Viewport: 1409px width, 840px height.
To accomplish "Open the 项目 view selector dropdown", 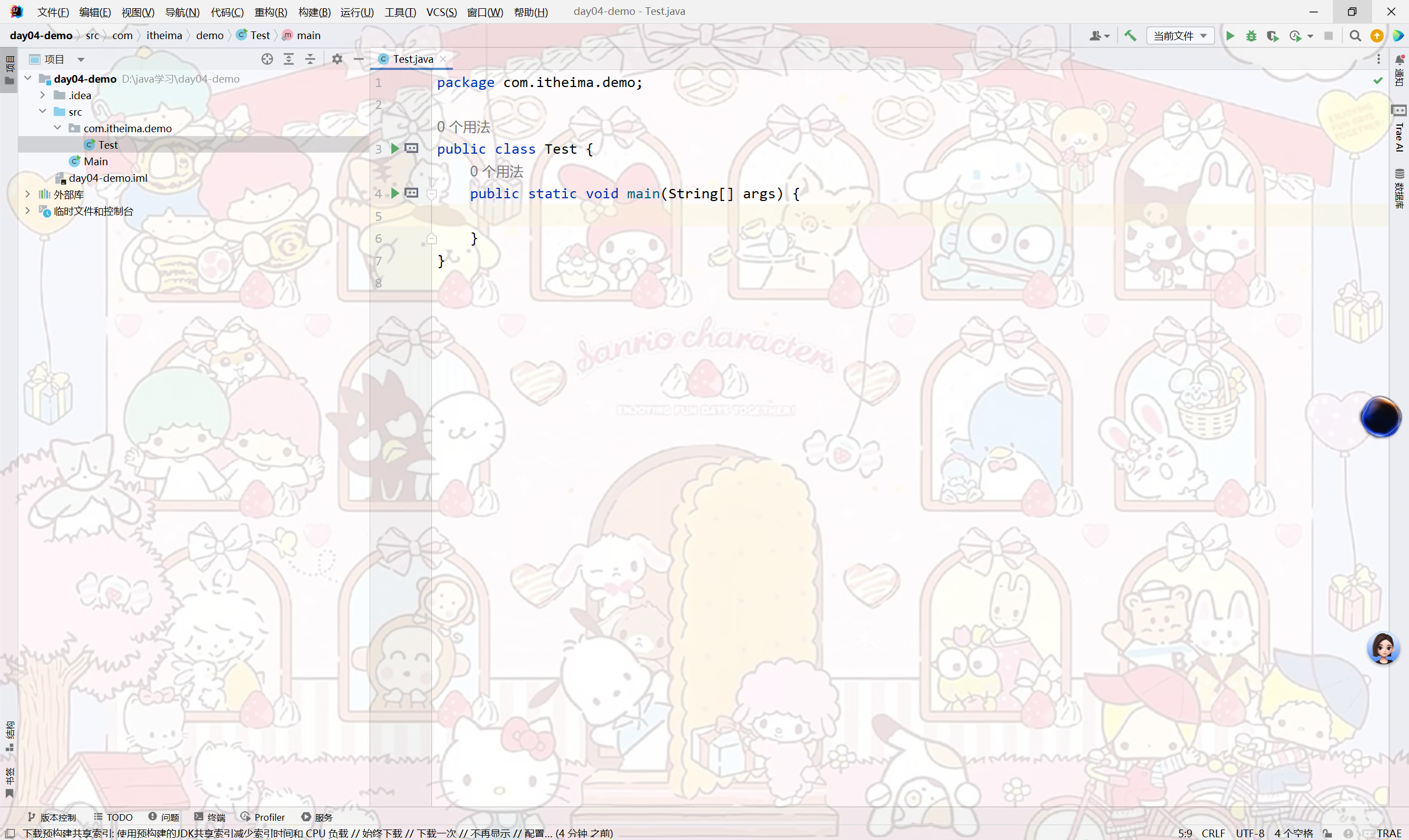I will [x=57, y=59].
